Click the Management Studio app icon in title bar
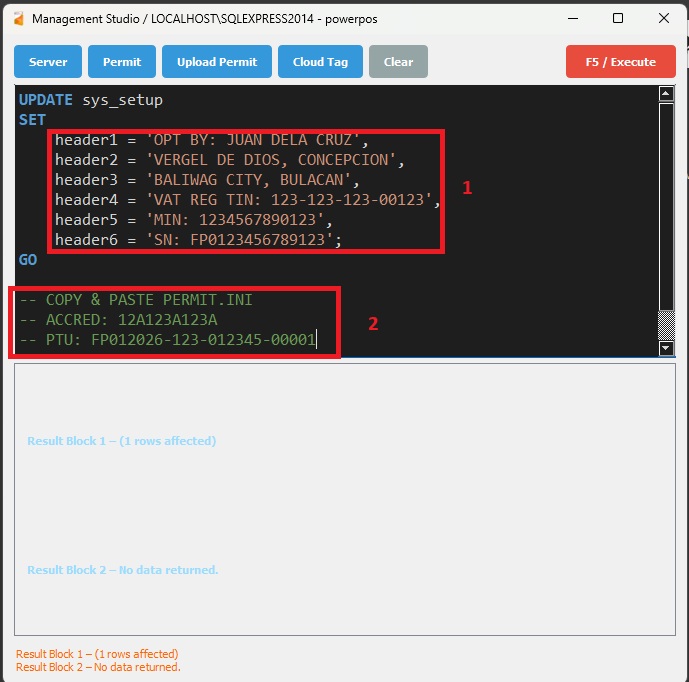 pyautogui.click(x=18, y=18)
